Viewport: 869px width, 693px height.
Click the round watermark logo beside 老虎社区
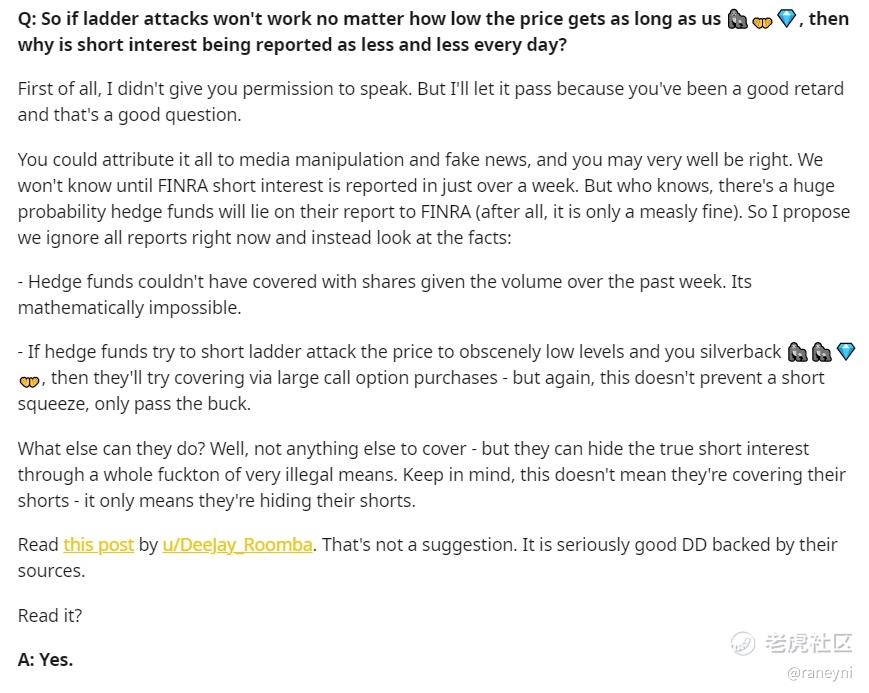[743, 644]
